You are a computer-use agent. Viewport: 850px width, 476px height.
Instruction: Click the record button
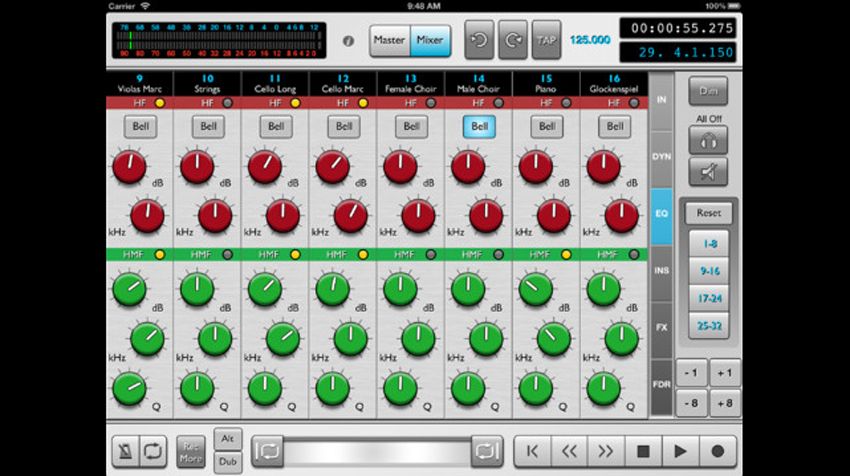pyautogui.click(x=717, y=451)
